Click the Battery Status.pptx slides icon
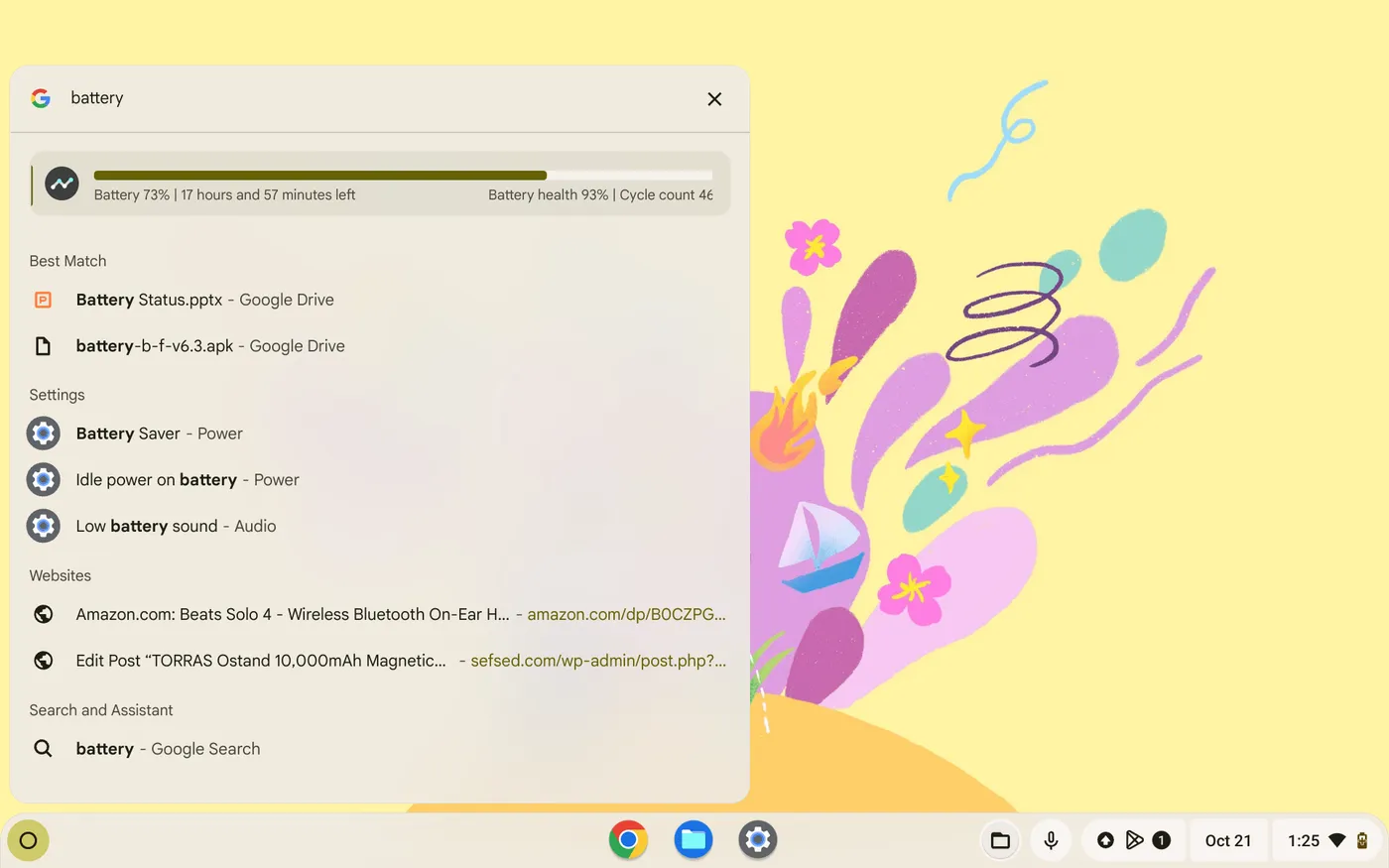This screenshot has width=1389, height=868. click(x=43, y=300)
